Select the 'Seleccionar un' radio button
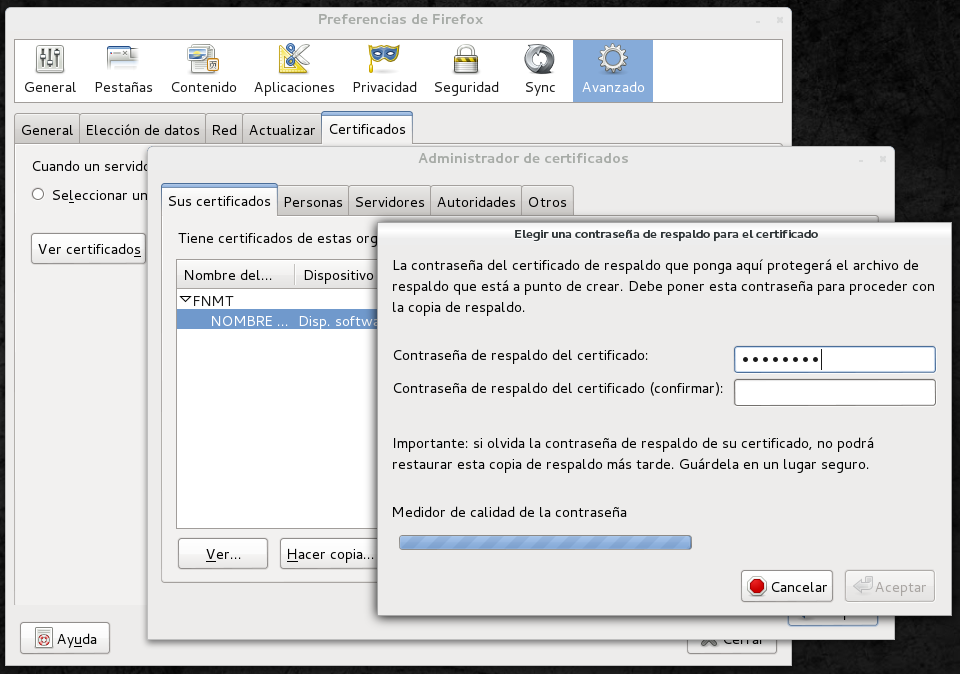Viewport: 960px width, 674px height. pyautogui.click(x=38, y=195)
